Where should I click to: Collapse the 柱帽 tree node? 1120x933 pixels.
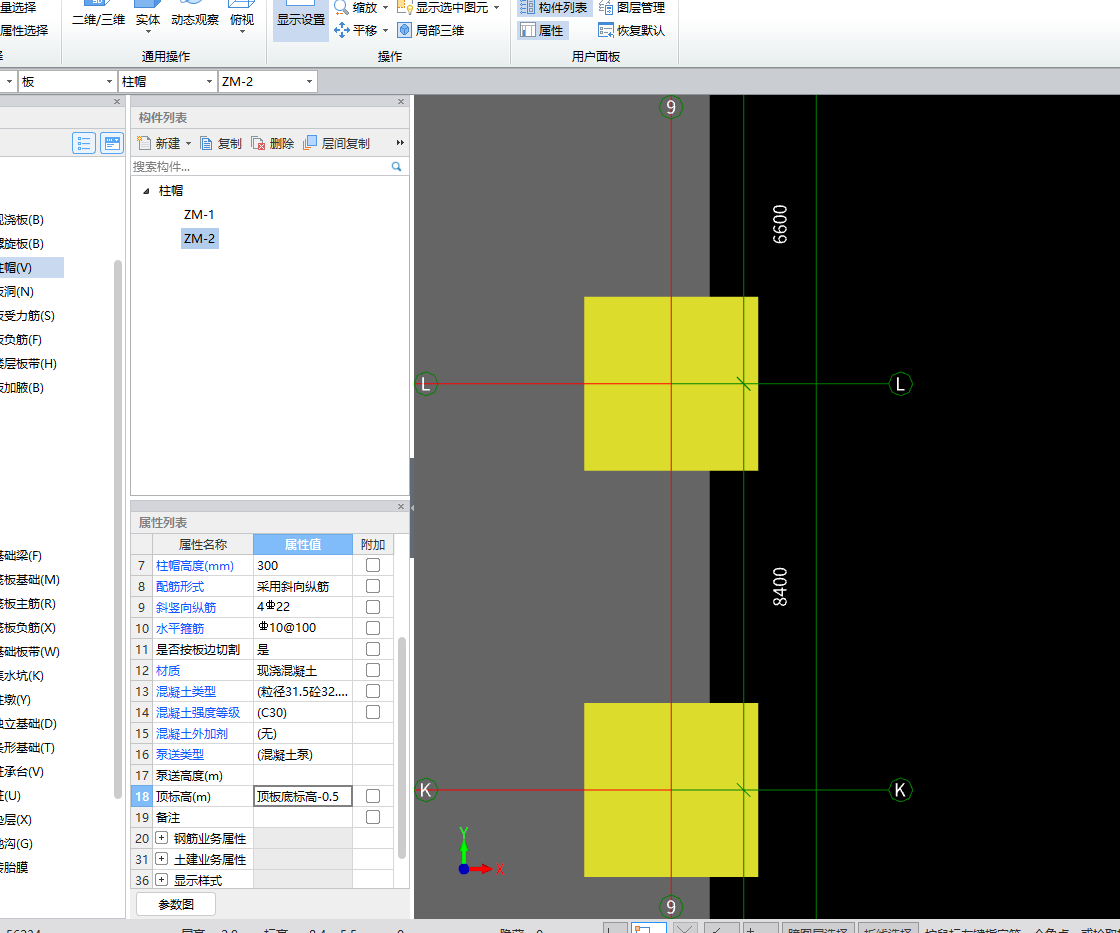point(146,191)
